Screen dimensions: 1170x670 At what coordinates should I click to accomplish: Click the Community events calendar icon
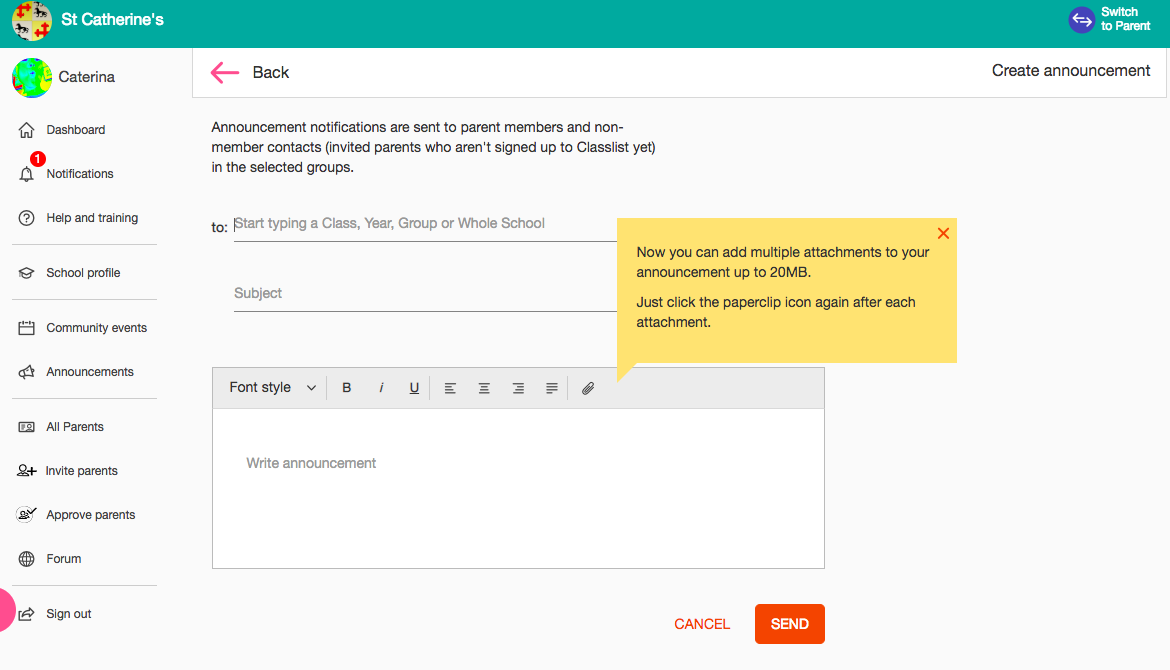coord(26,328)
